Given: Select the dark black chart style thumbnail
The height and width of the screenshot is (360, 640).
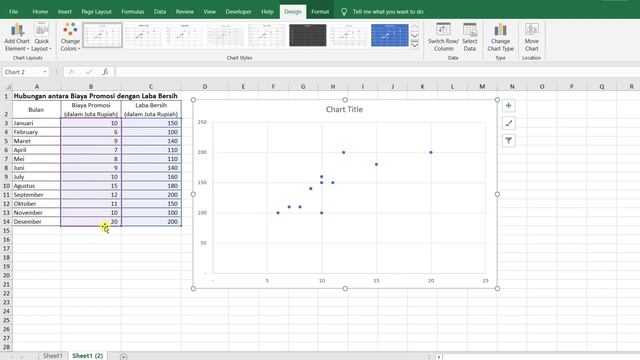Looking at the screenshot, I should tap(308, 35).
